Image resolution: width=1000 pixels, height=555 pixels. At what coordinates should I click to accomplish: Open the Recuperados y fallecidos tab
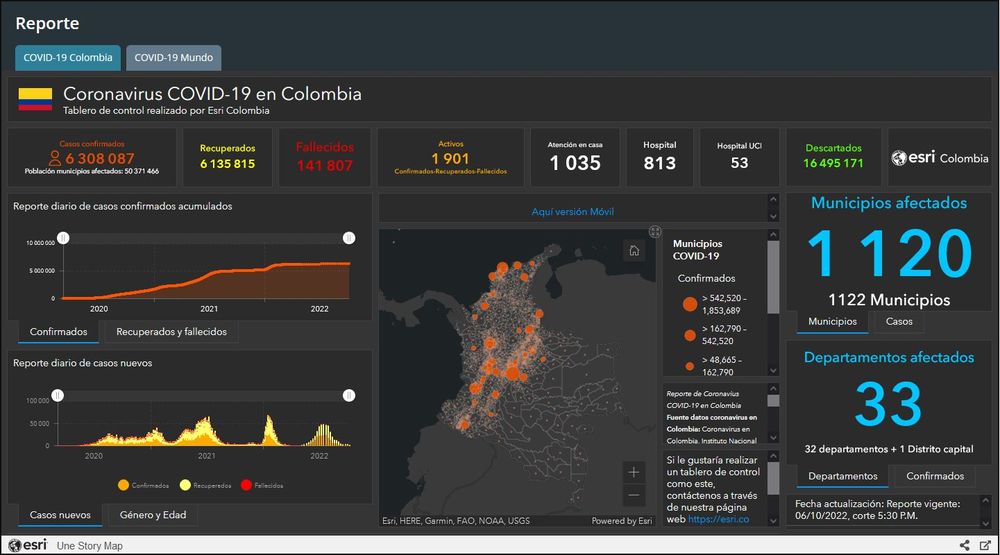pos(171,332)
